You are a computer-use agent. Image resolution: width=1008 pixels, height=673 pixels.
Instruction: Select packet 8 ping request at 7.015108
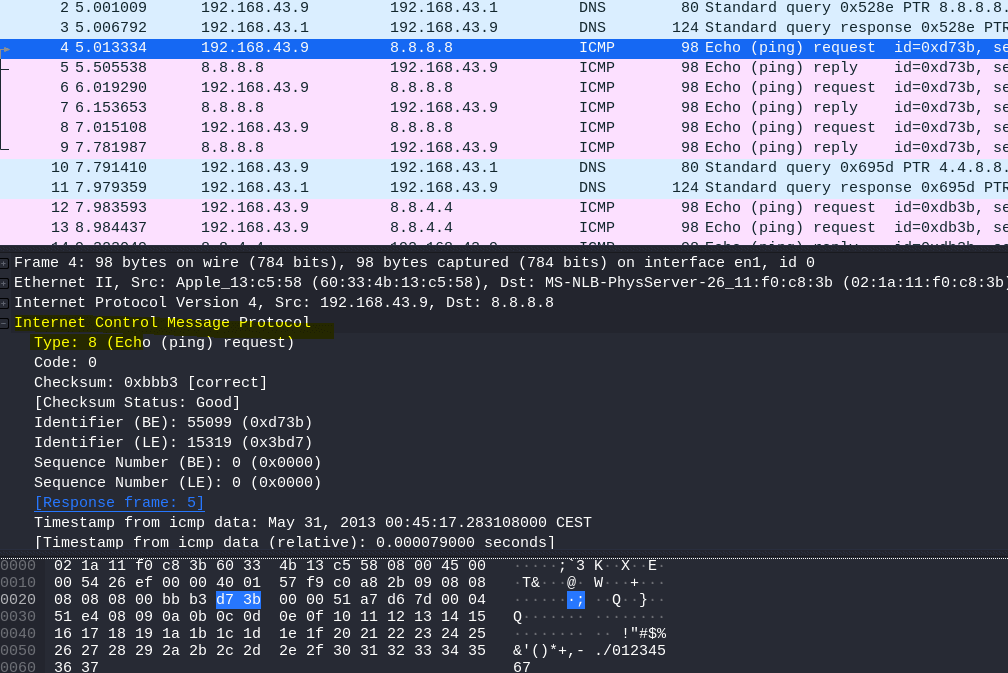(504, 127)
